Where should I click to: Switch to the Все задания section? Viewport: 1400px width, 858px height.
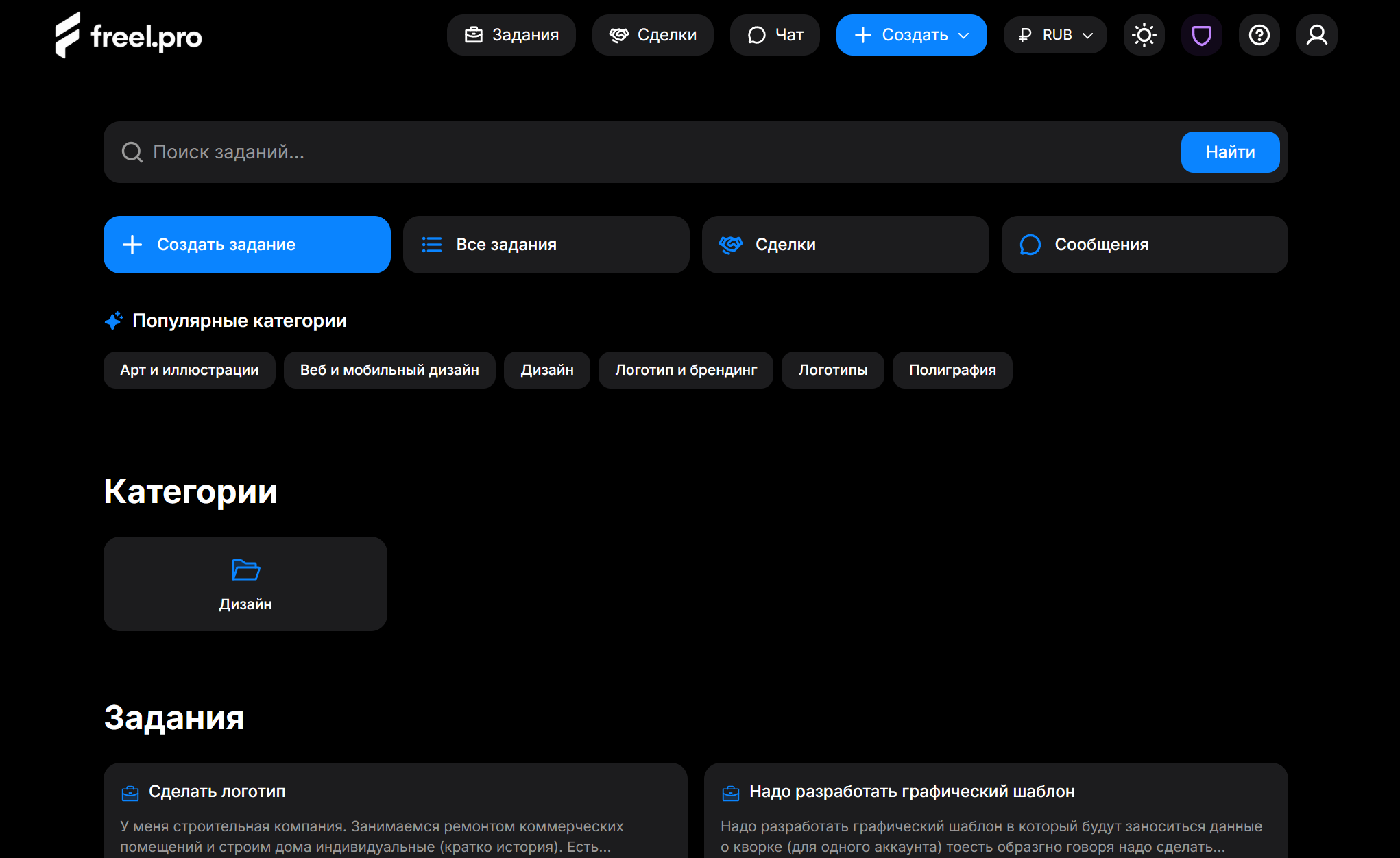[x=546, y=244]
